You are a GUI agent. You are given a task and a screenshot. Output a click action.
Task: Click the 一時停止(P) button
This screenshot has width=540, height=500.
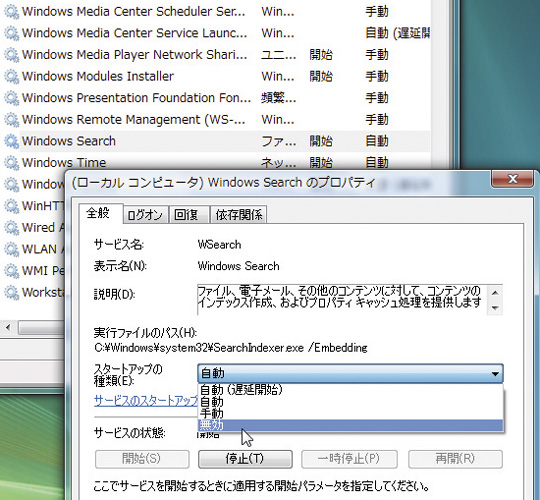click(x=349, y=459)
